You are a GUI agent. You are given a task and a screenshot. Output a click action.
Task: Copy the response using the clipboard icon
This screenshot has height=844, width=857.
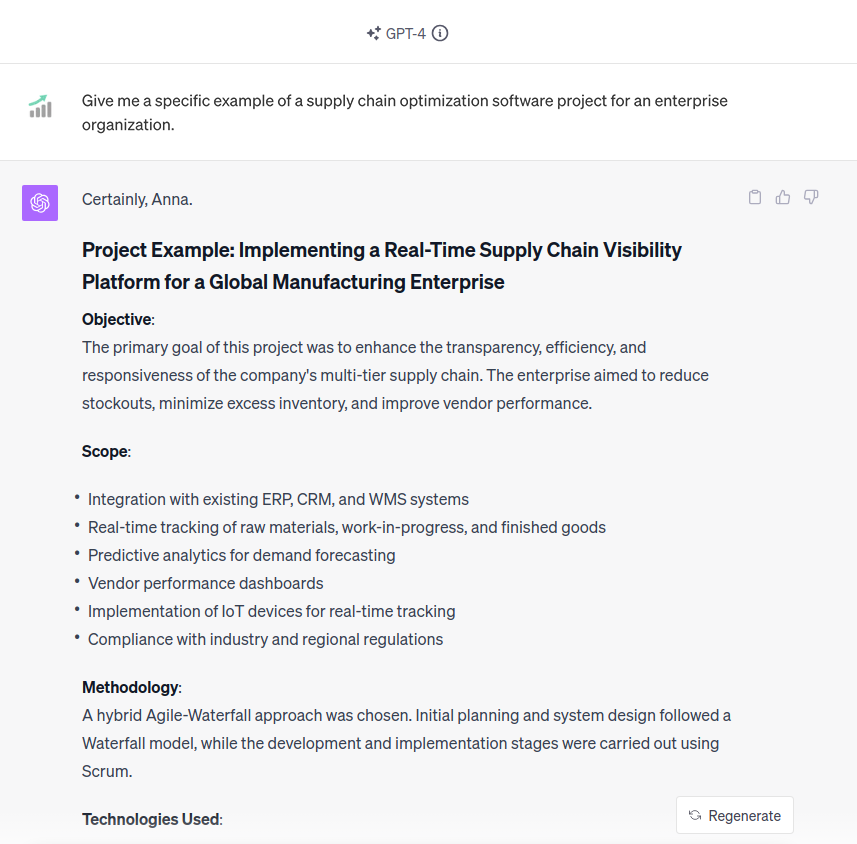755,197
